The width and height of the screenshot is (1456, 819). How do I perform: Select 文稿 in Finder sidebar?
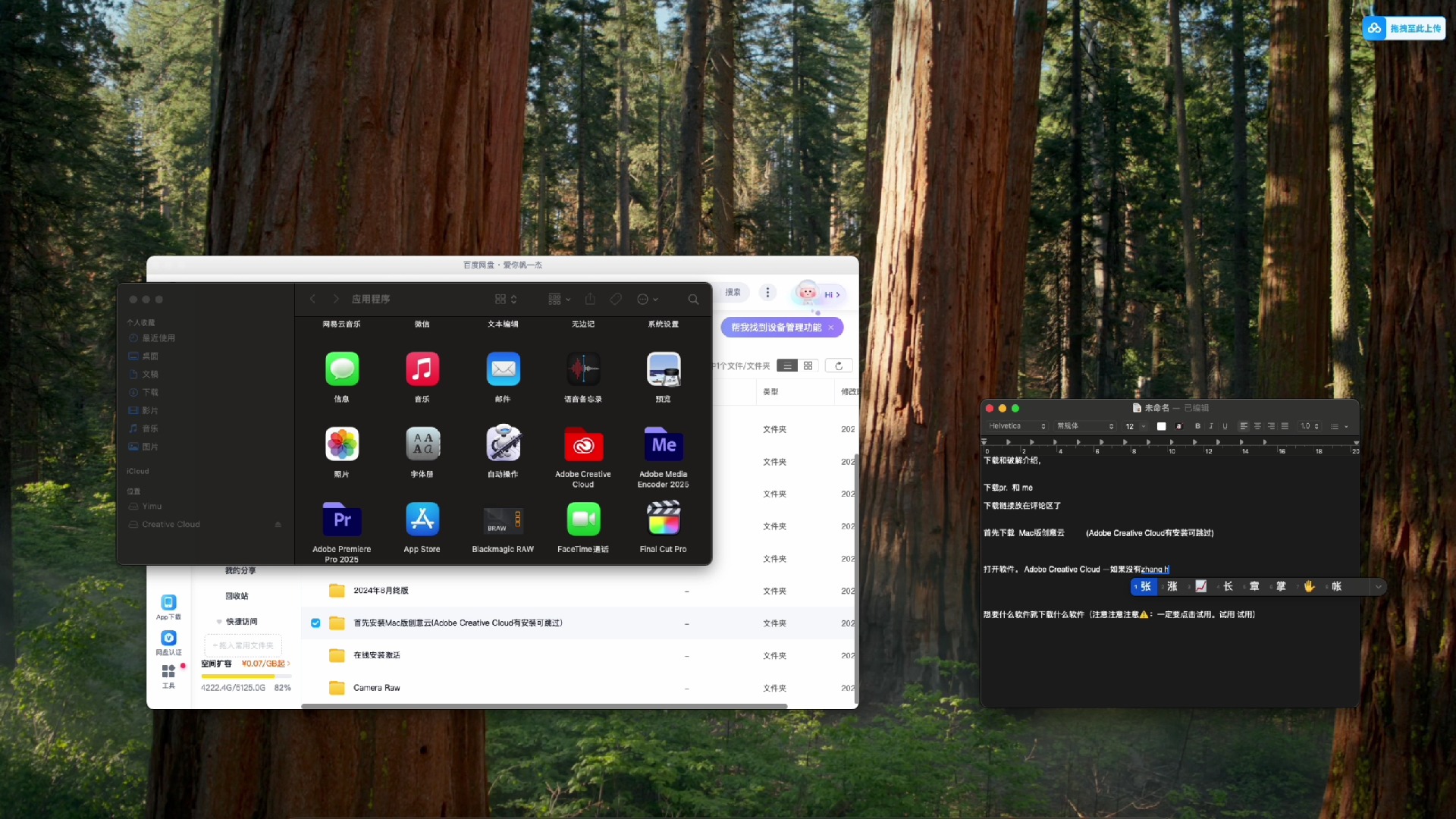tap(143, 374)
